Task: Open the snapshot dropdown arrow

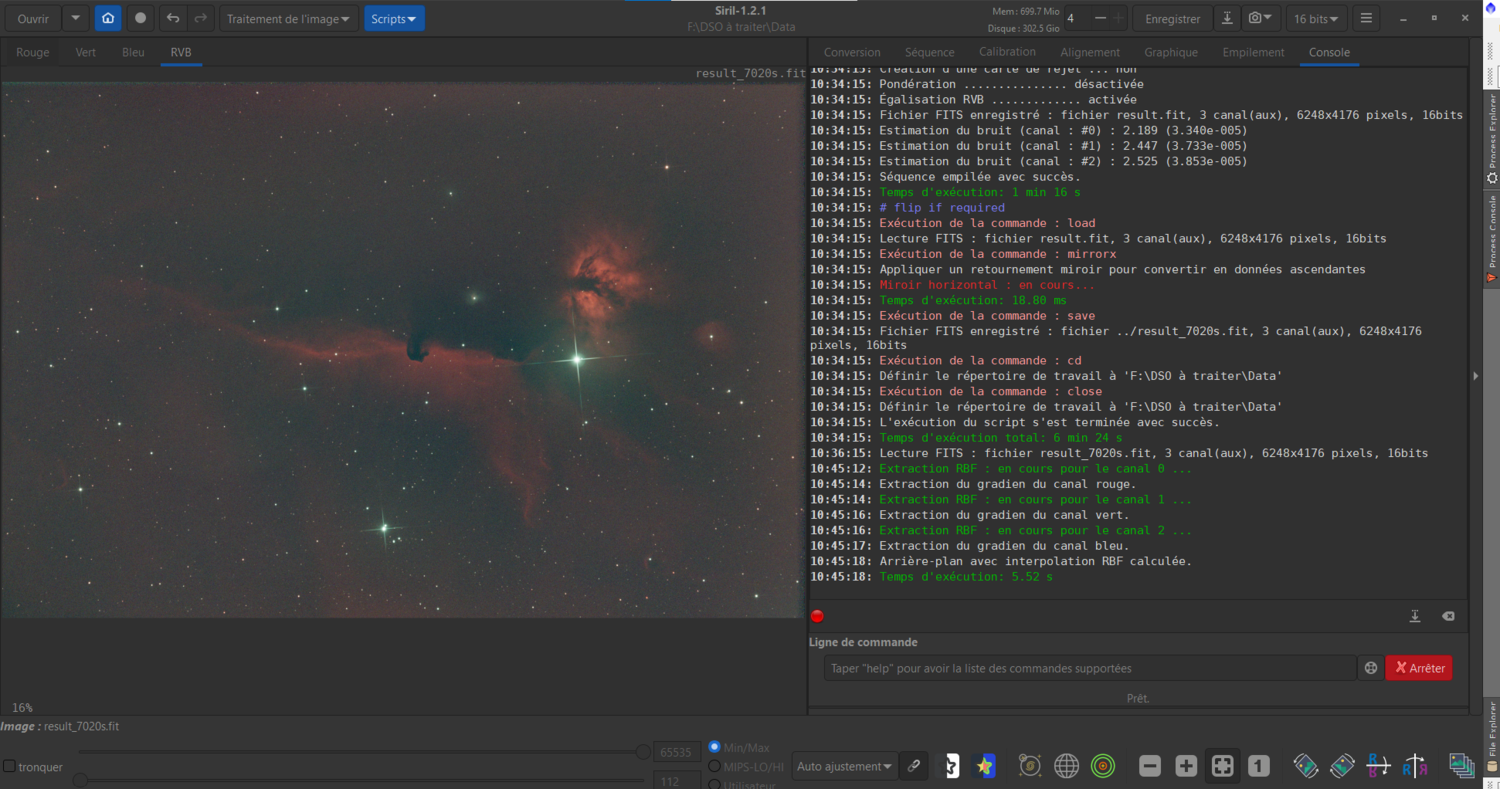Action: point(1269,18)
